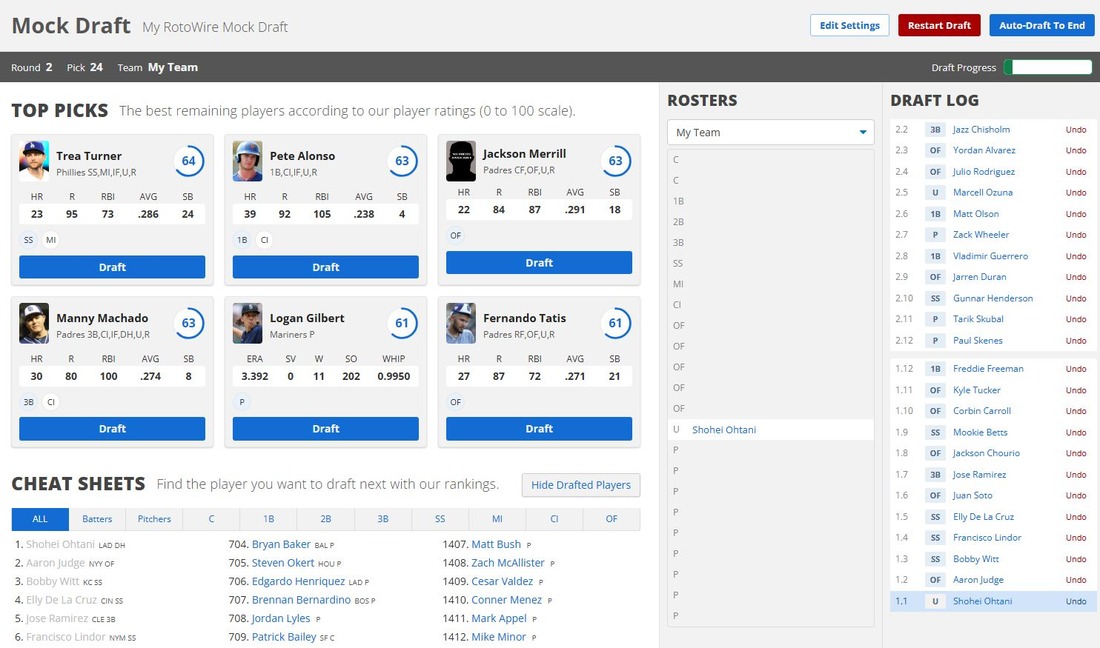Select the SS tab in Cheat Sheets
This screenshot has width=1100, height=648.
[438, 519]
